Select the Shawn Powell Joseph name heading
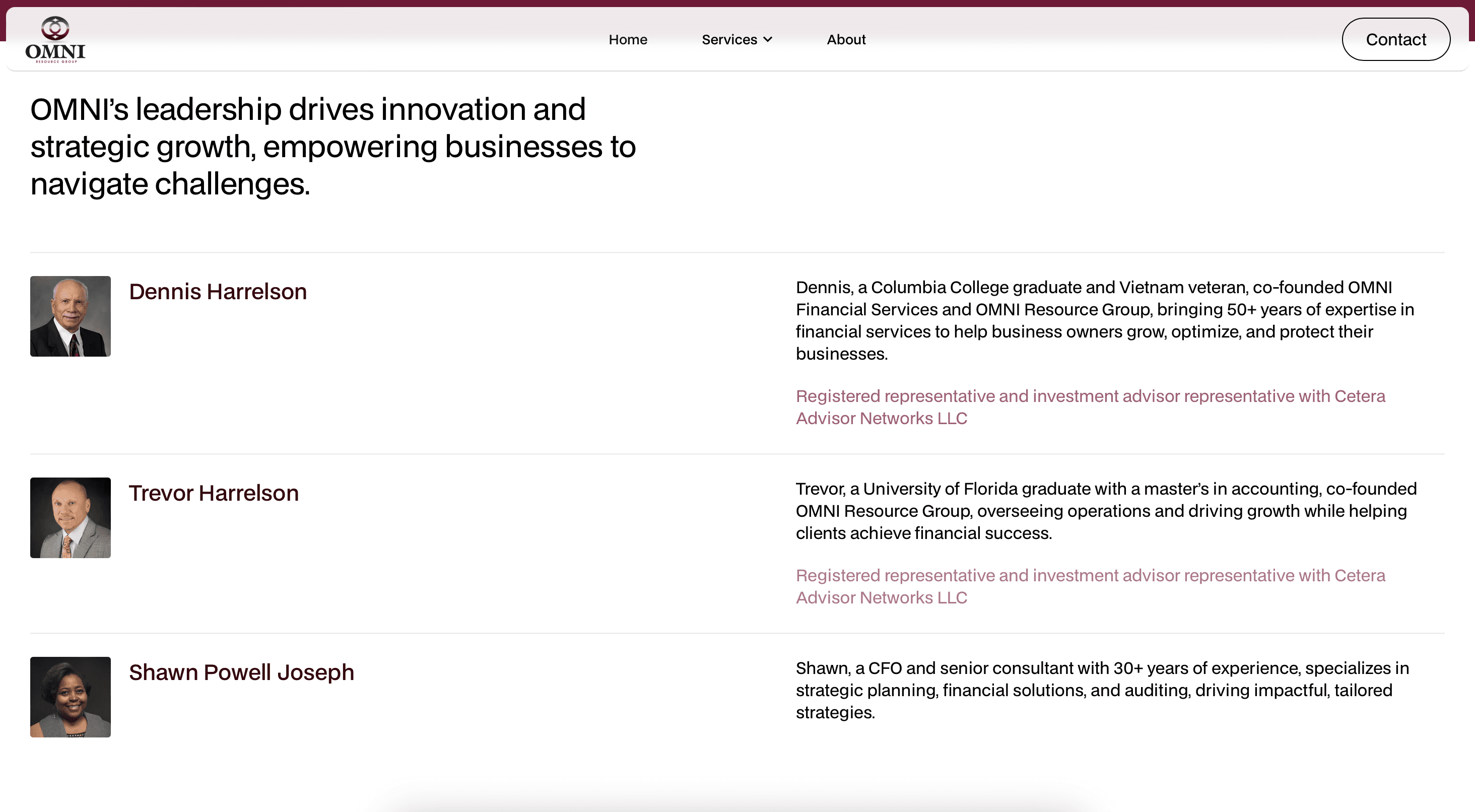The image size is (1475, 812). pos(241,672)
